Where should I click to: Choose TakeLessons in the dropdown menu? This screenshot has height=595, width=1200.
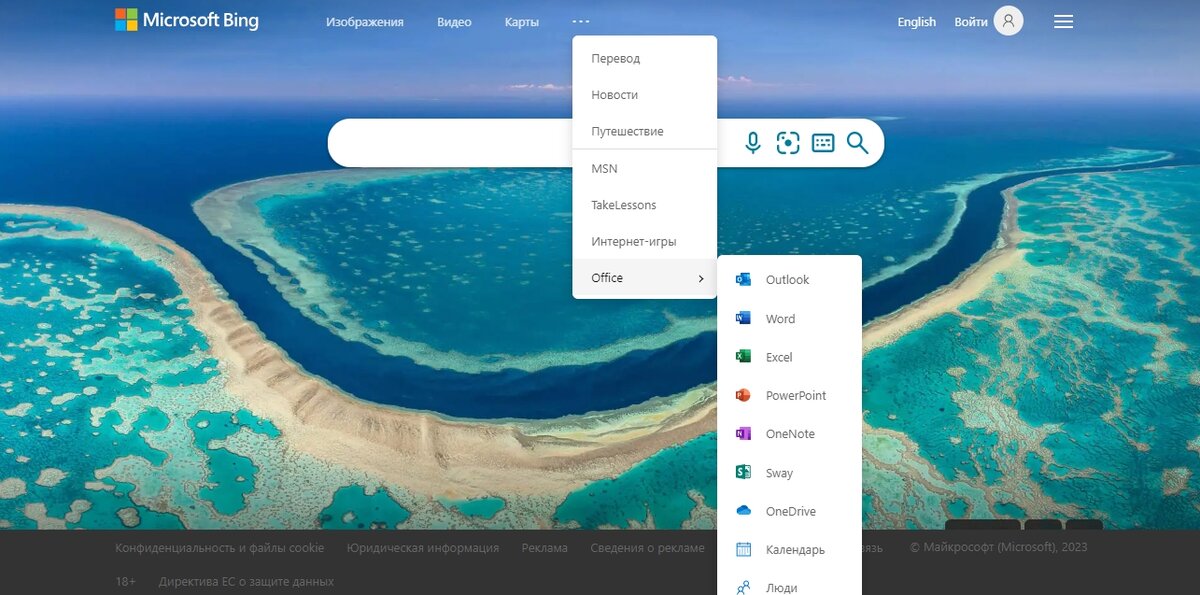point(644,205)
